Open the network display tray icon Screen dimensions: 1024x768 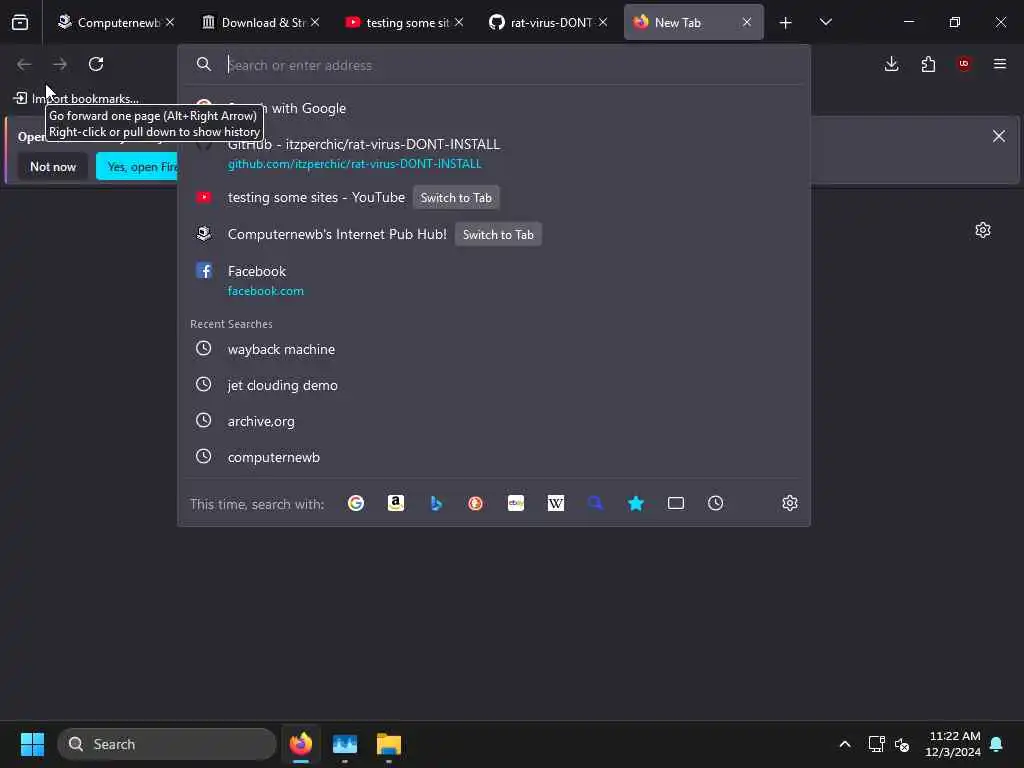(876, 744)
